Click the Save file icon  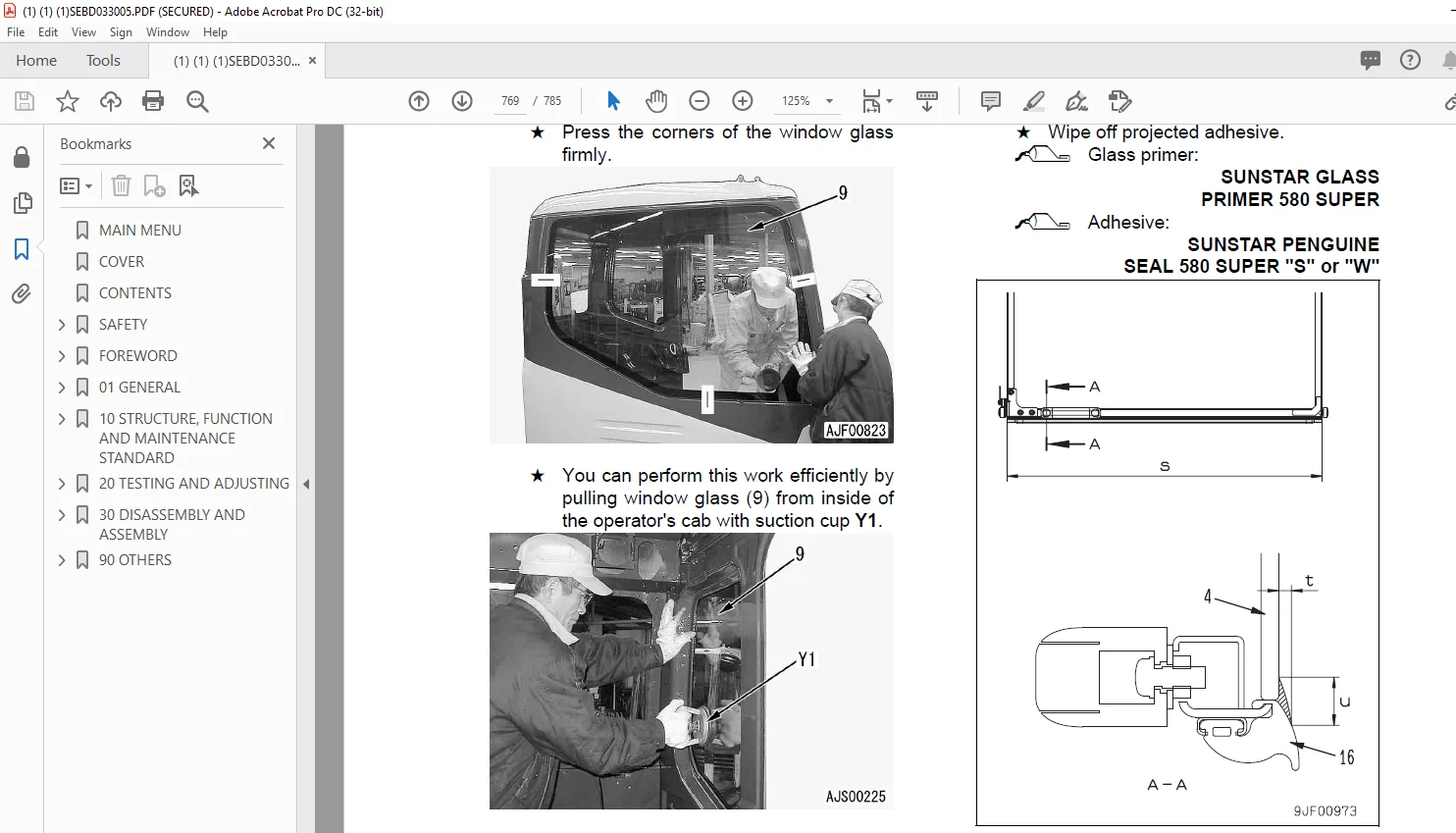(x=25, y=101)
